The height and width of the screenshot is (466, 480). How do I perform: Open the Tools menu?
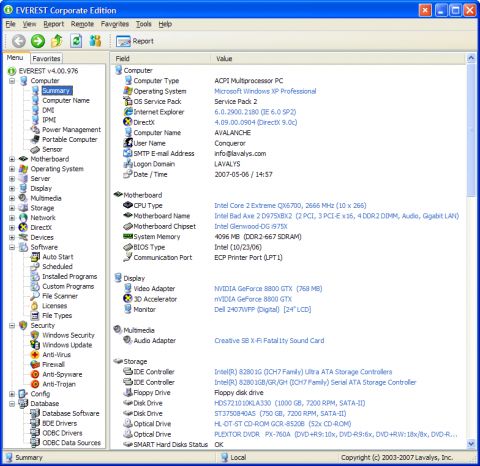click(144, 24)
